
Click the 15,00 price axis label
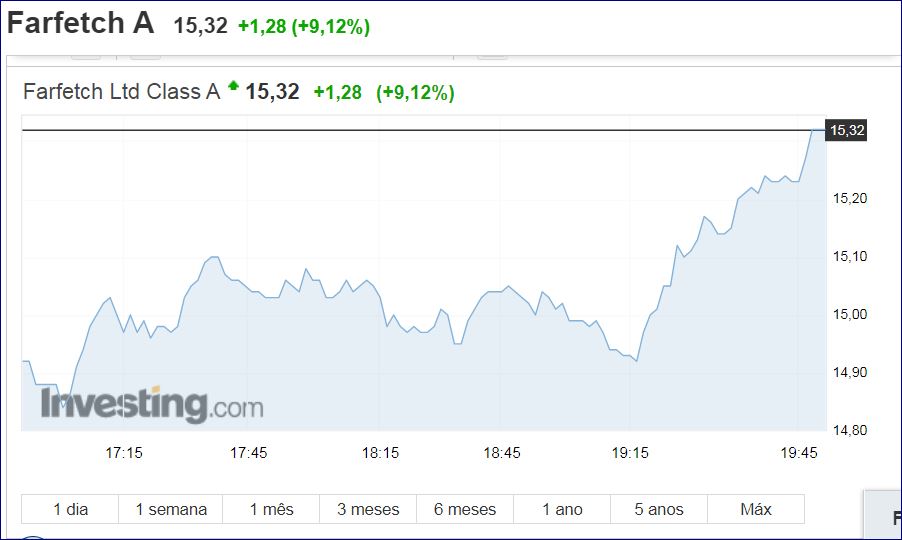coord(849,315)
